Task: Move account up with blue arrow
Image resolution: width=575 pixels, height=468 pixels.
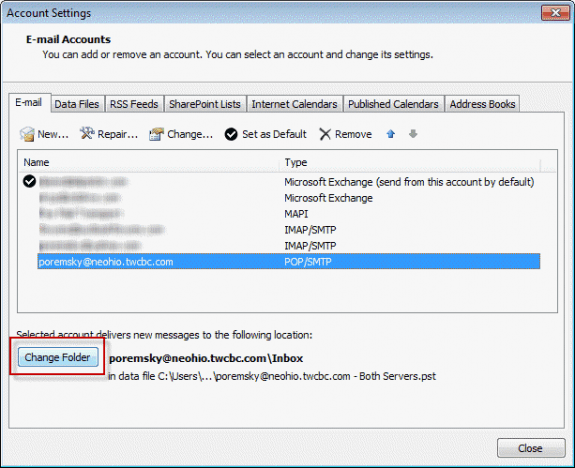Action: [391, 134]
